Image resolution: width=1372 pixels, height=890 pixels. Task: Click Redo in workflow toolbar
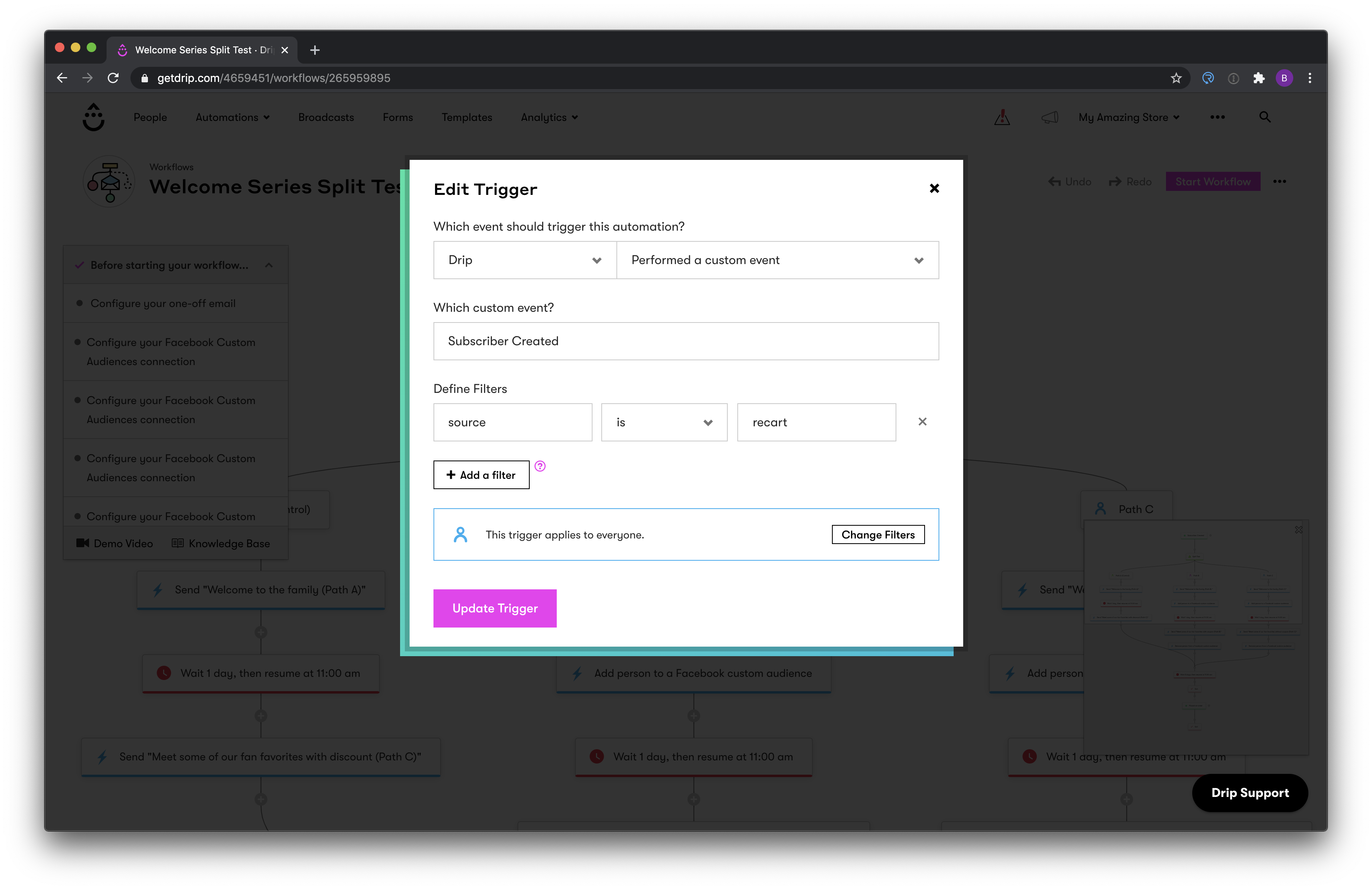1130,182
